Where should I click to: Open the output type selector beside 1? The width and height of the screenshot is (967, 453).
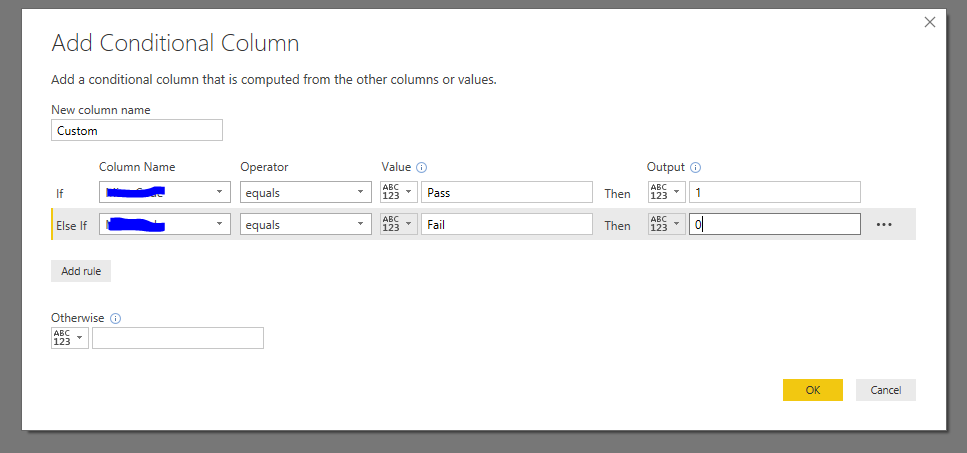[667, 192]
